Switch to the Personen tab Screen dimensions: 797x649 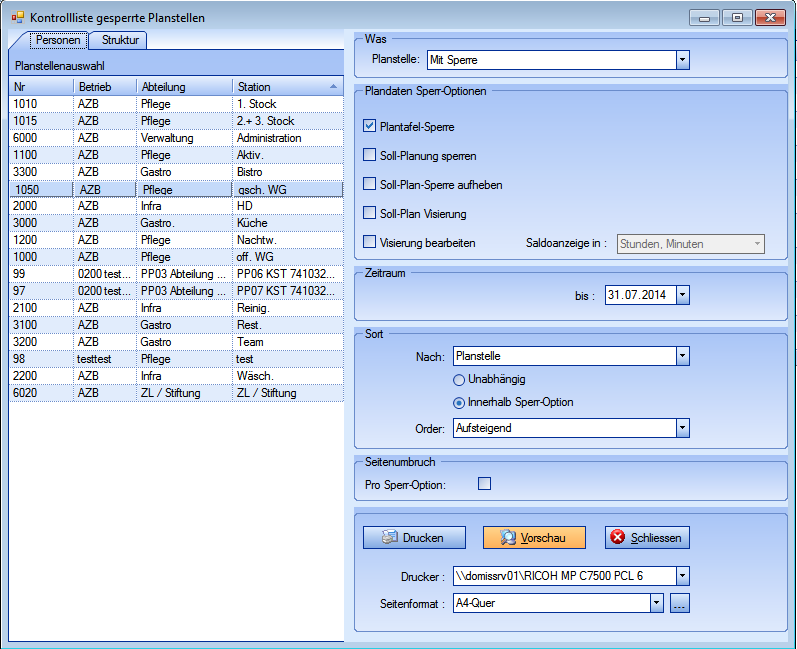pos(58,40)
